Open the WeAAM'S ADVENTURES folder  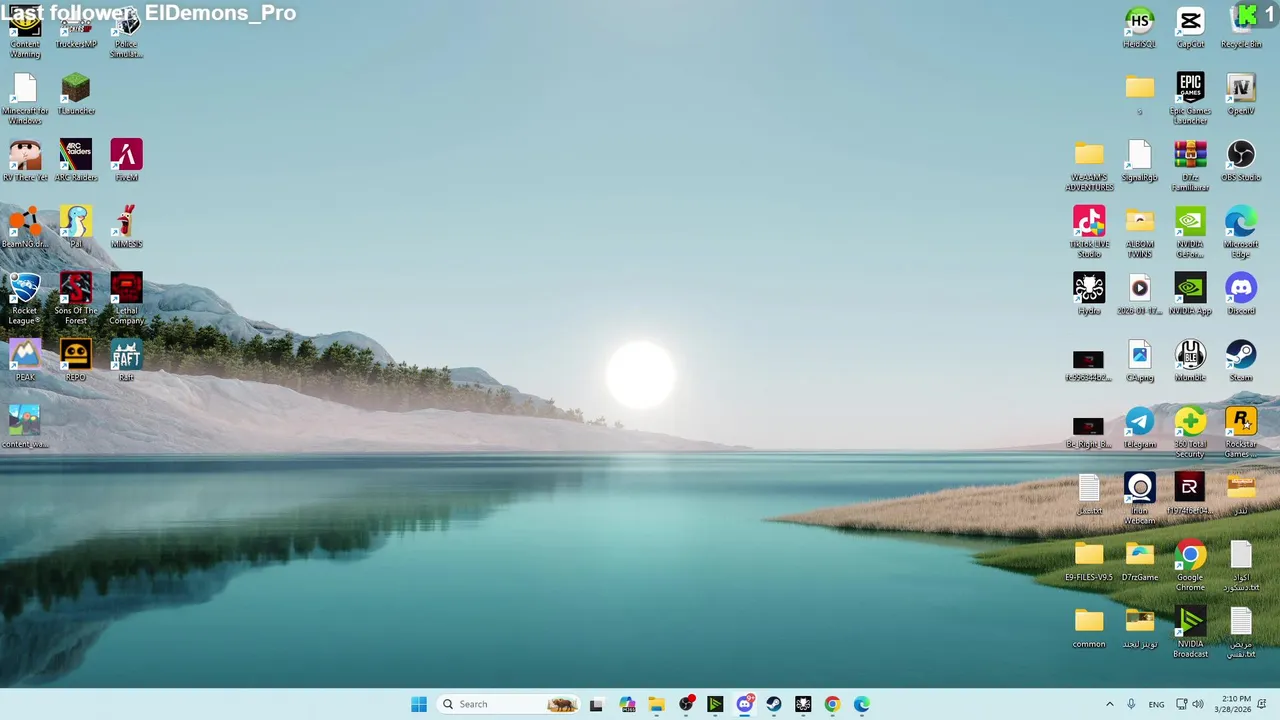tap(1089, 167)
